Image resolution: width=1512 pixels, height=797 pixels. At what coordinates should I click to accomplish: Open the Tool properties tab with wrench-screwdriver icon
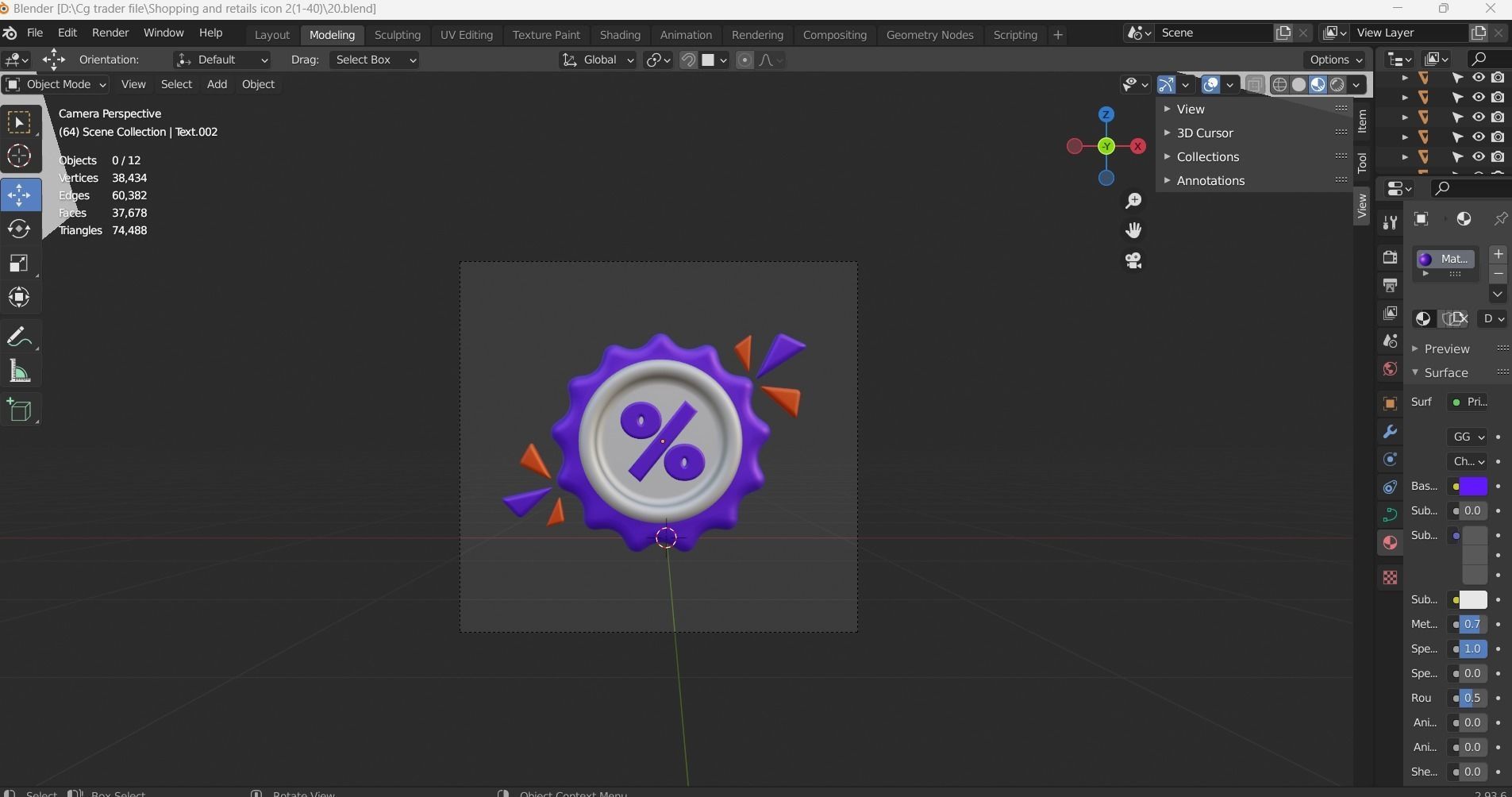point(1390,223)
